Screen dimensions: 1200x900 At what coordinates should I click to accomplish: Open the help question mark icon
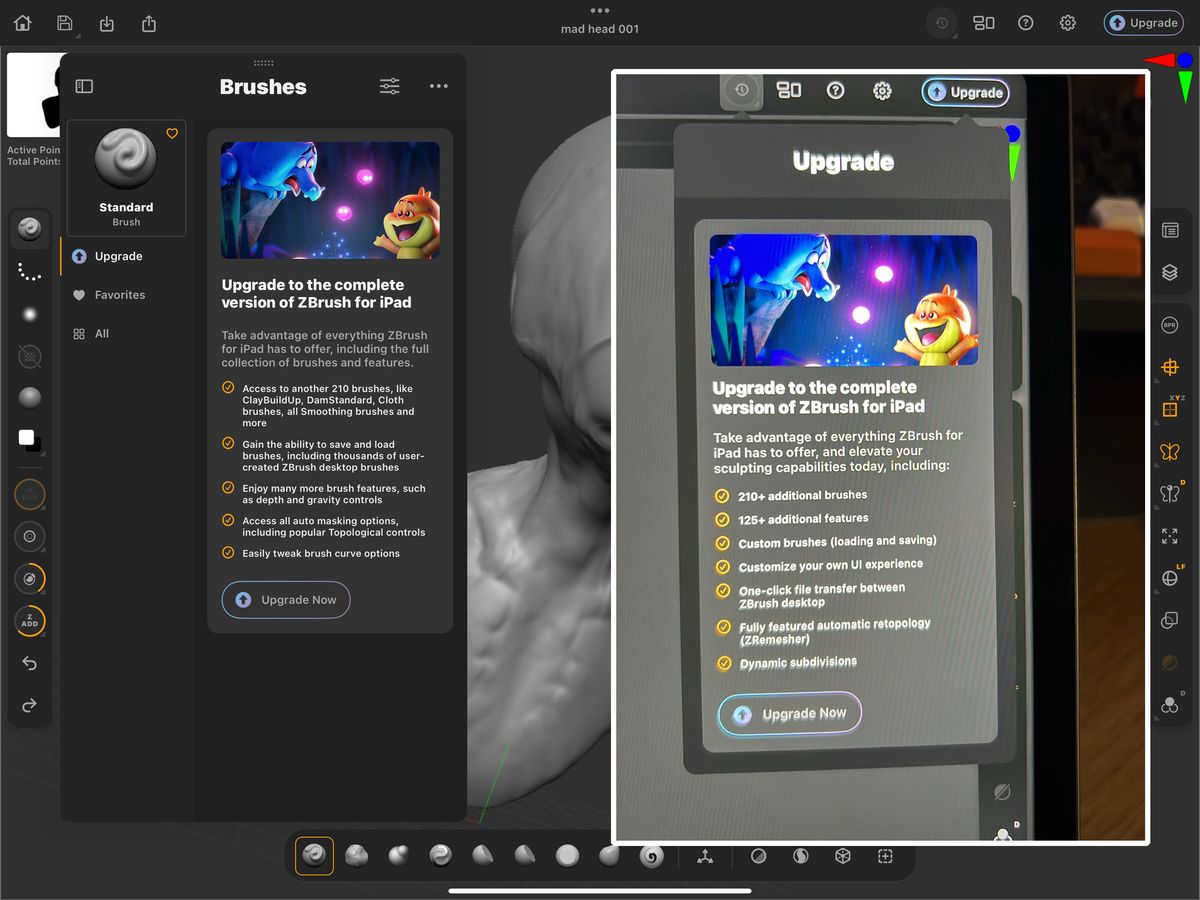click(1025, 22)
